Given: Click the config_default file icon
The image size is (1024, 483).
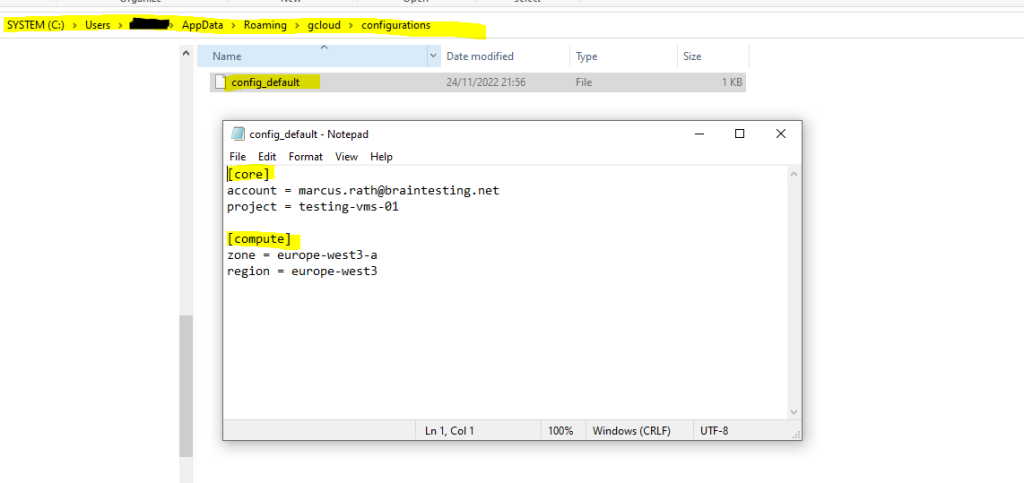Looking at the screenshot, I should click(x=220, y=82).
